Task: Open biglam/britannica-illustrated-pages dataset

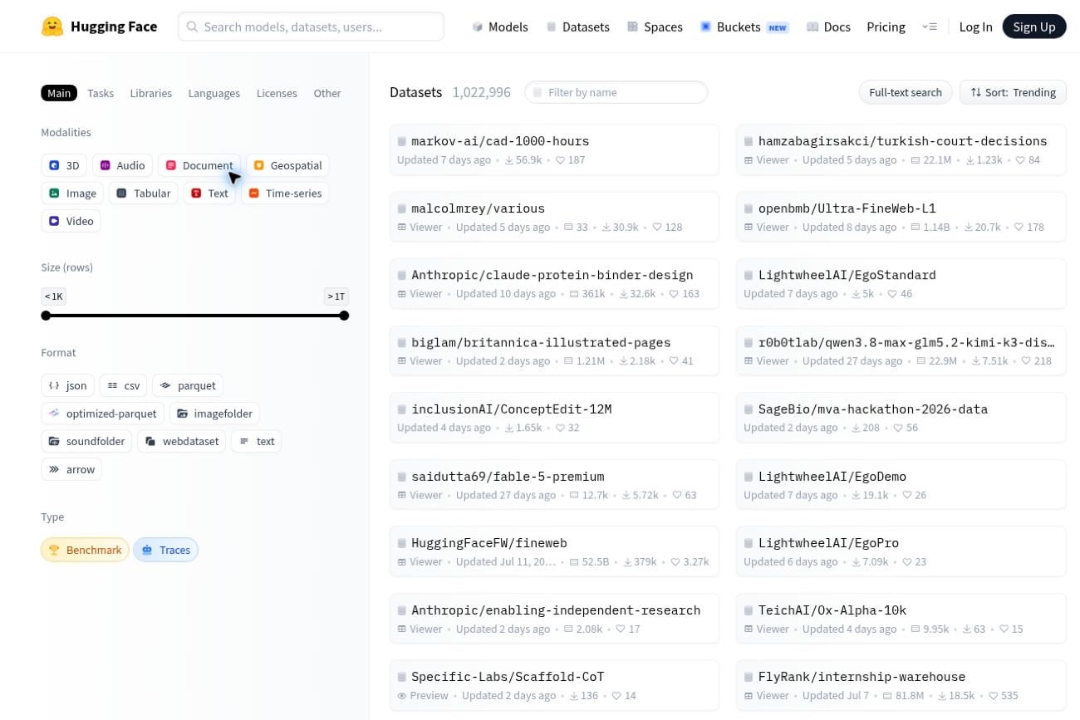Action: click(x=554, y=351)
